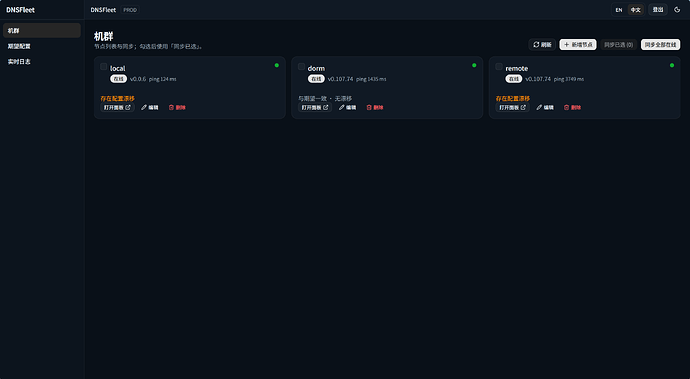Image resolution: width=690 pixels, height=379 pixels.
Task: Click ping 1435 ms on dorm card
Action: (371, 79)
